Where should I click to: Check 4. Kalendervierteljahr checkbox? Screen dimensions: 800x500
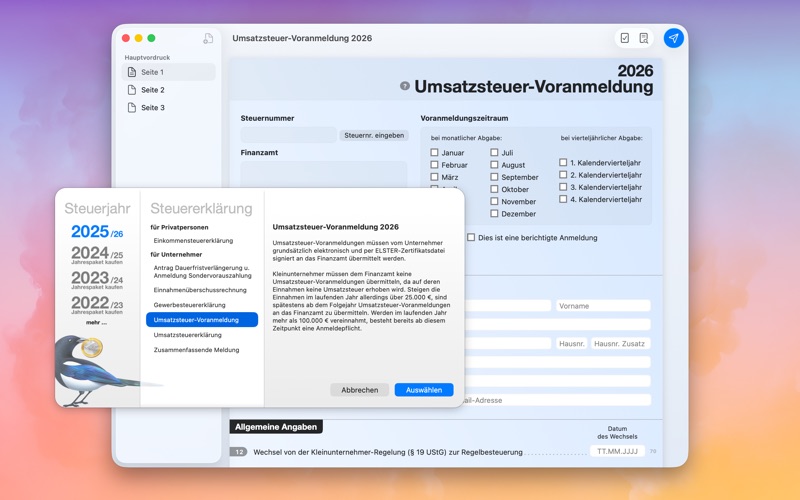point(563,199)
